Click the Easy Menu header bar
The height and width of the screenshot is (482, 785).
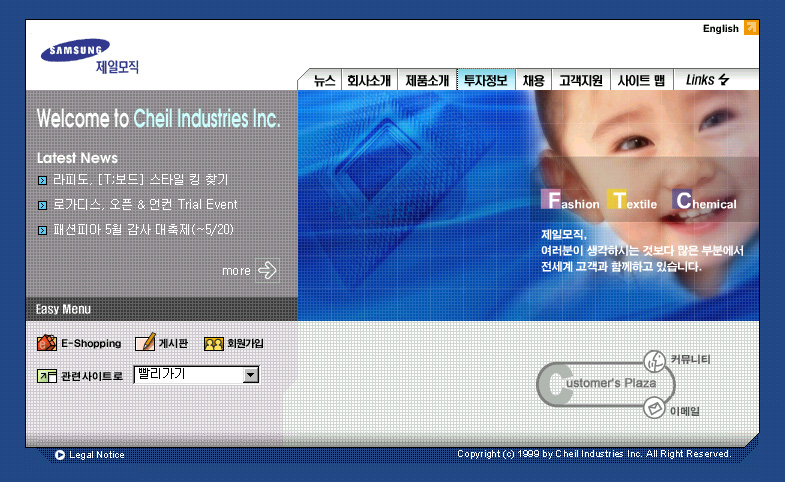162,309
